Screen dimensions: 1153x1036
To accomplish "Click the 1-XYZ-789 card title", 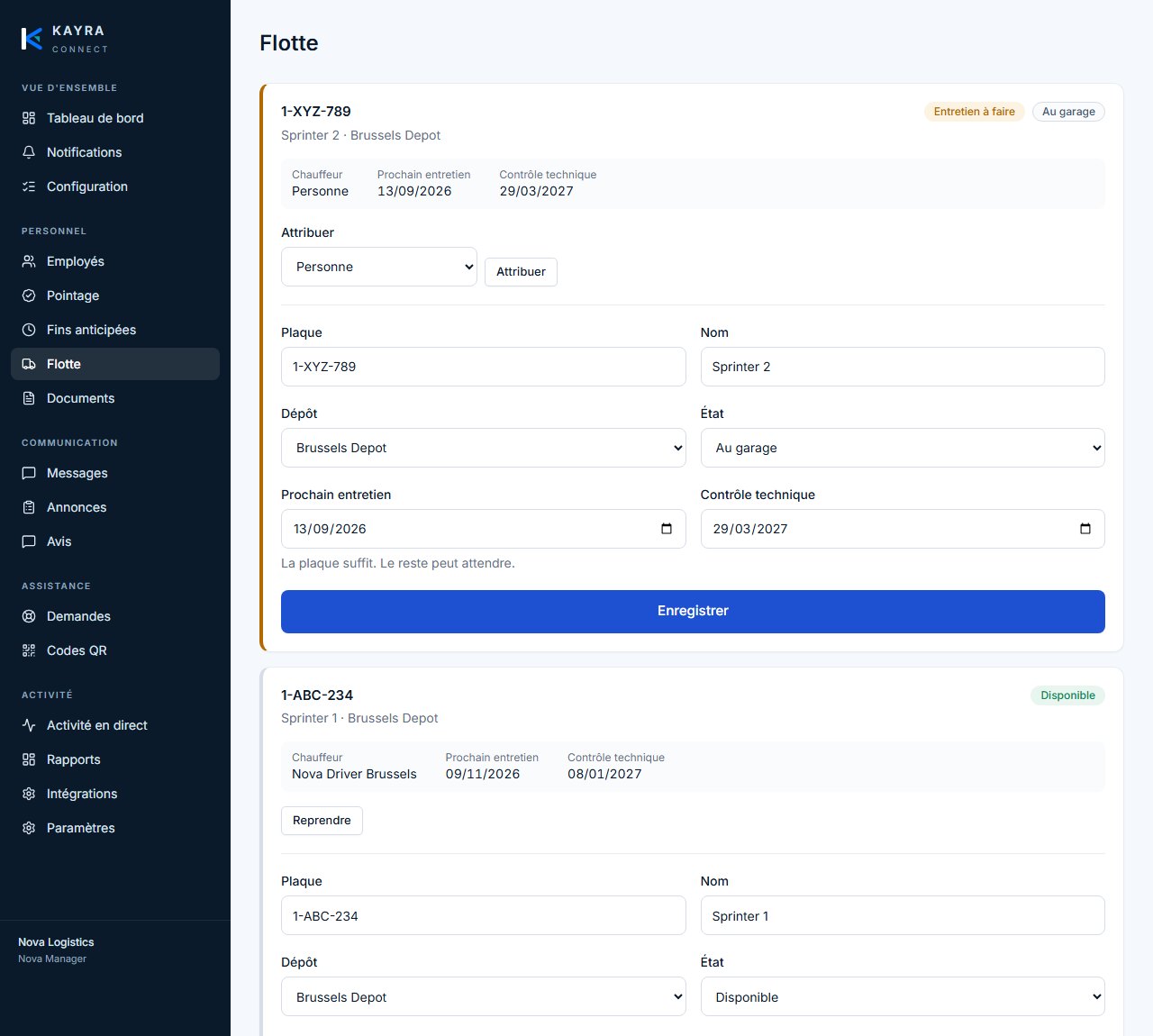I will [x=316, y=112].
